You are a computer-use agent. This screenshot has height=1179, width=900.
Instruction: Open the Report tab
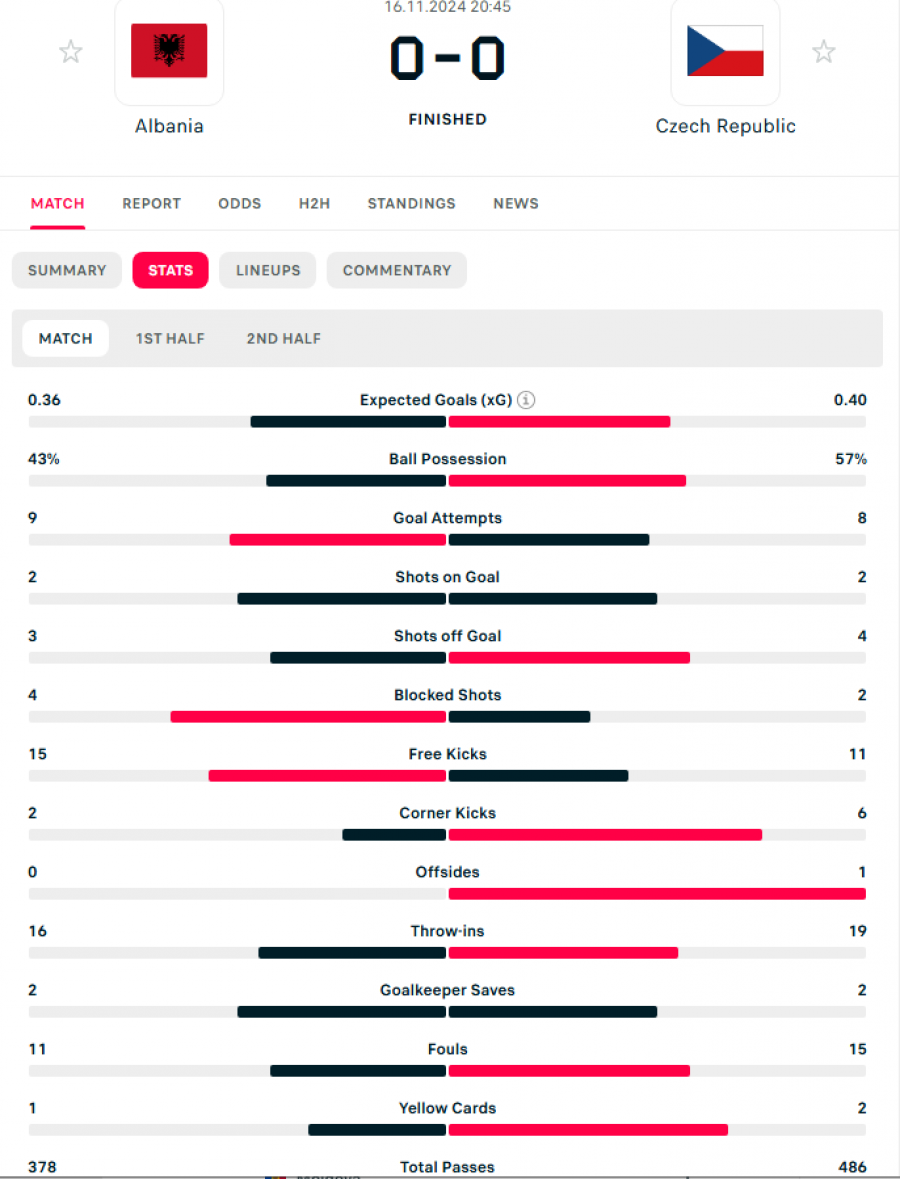click(x=151, y=204)
